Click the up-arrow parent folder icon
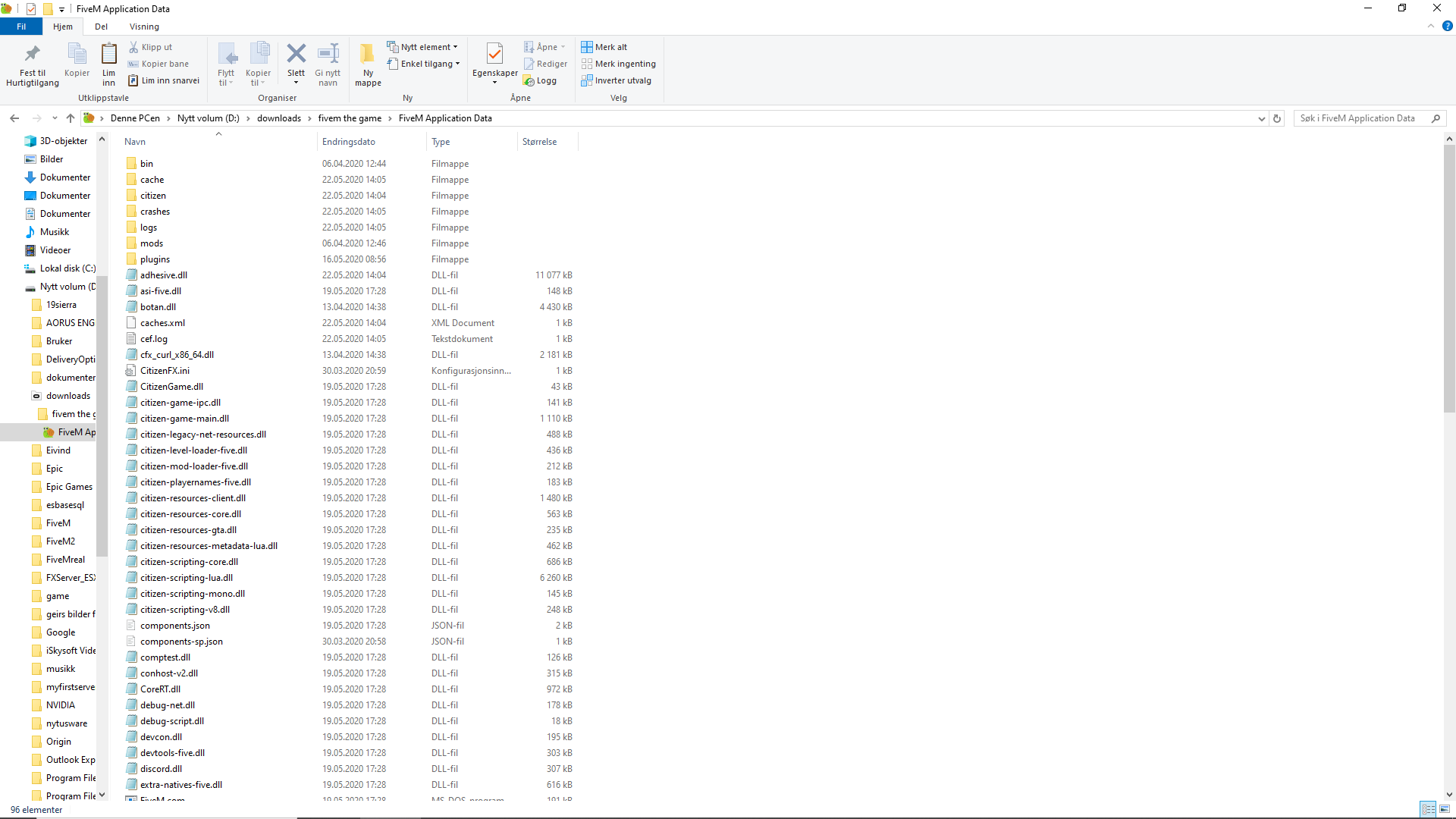 pyautogui.click(x=71, y=118)
